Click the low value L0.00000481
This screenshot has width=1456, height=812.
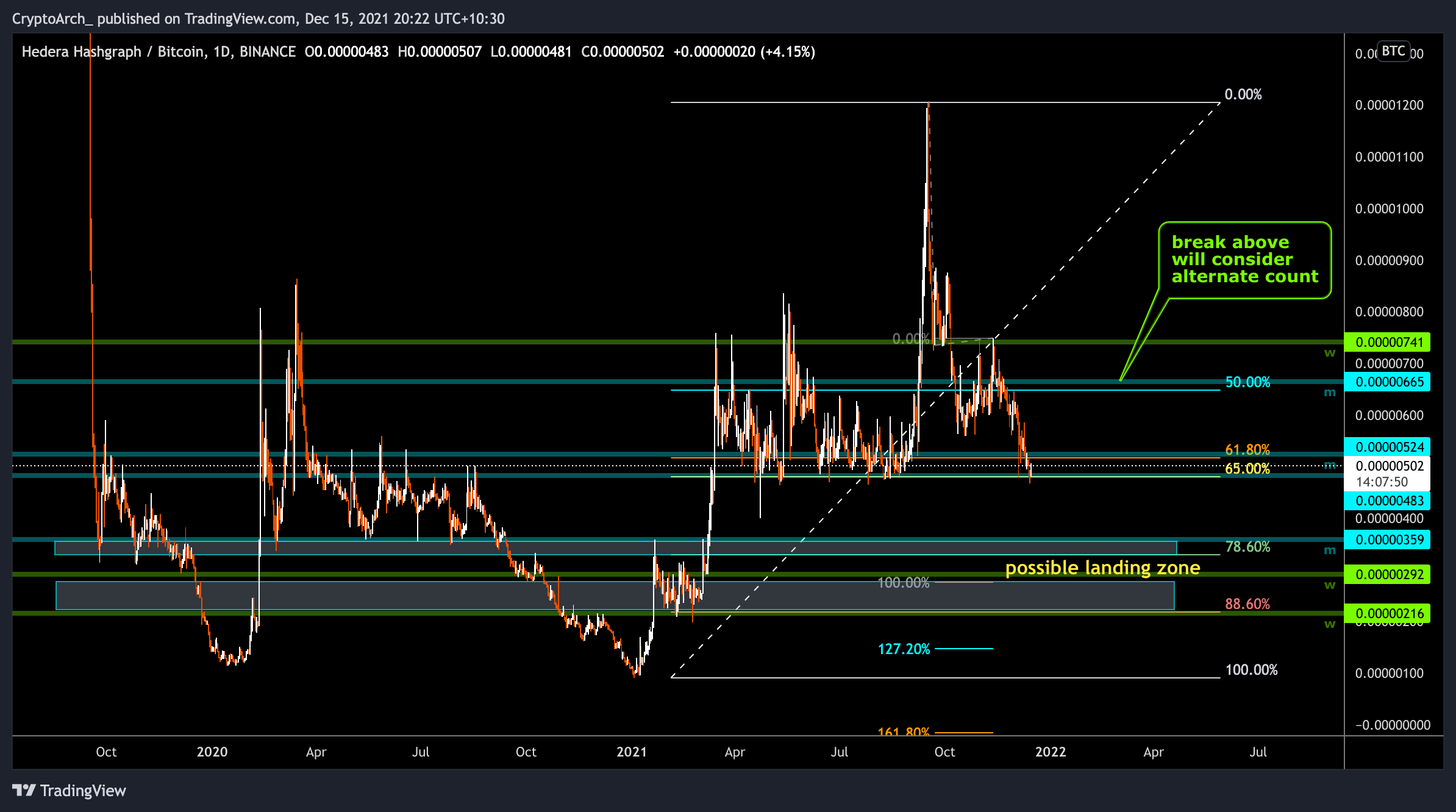point(531,52)
